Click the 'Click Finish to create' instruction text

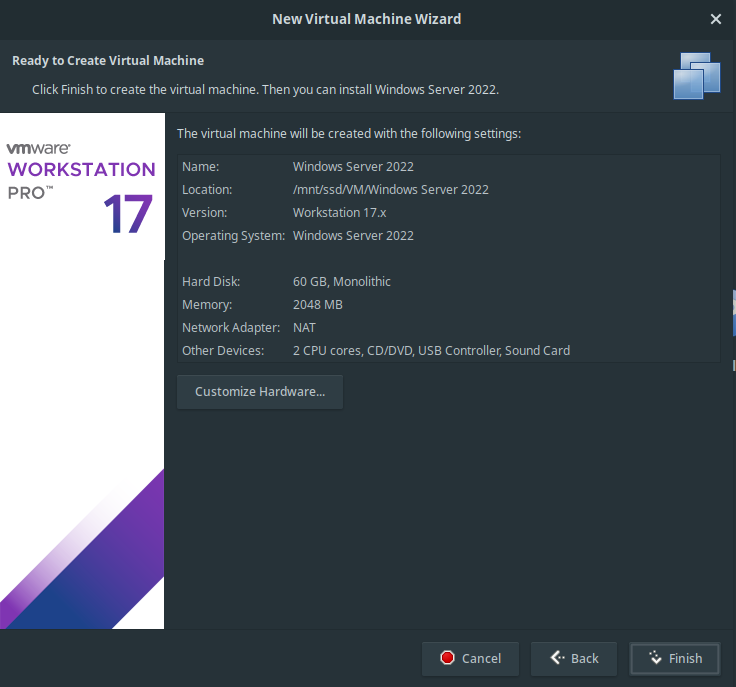(x=265, y=90)
